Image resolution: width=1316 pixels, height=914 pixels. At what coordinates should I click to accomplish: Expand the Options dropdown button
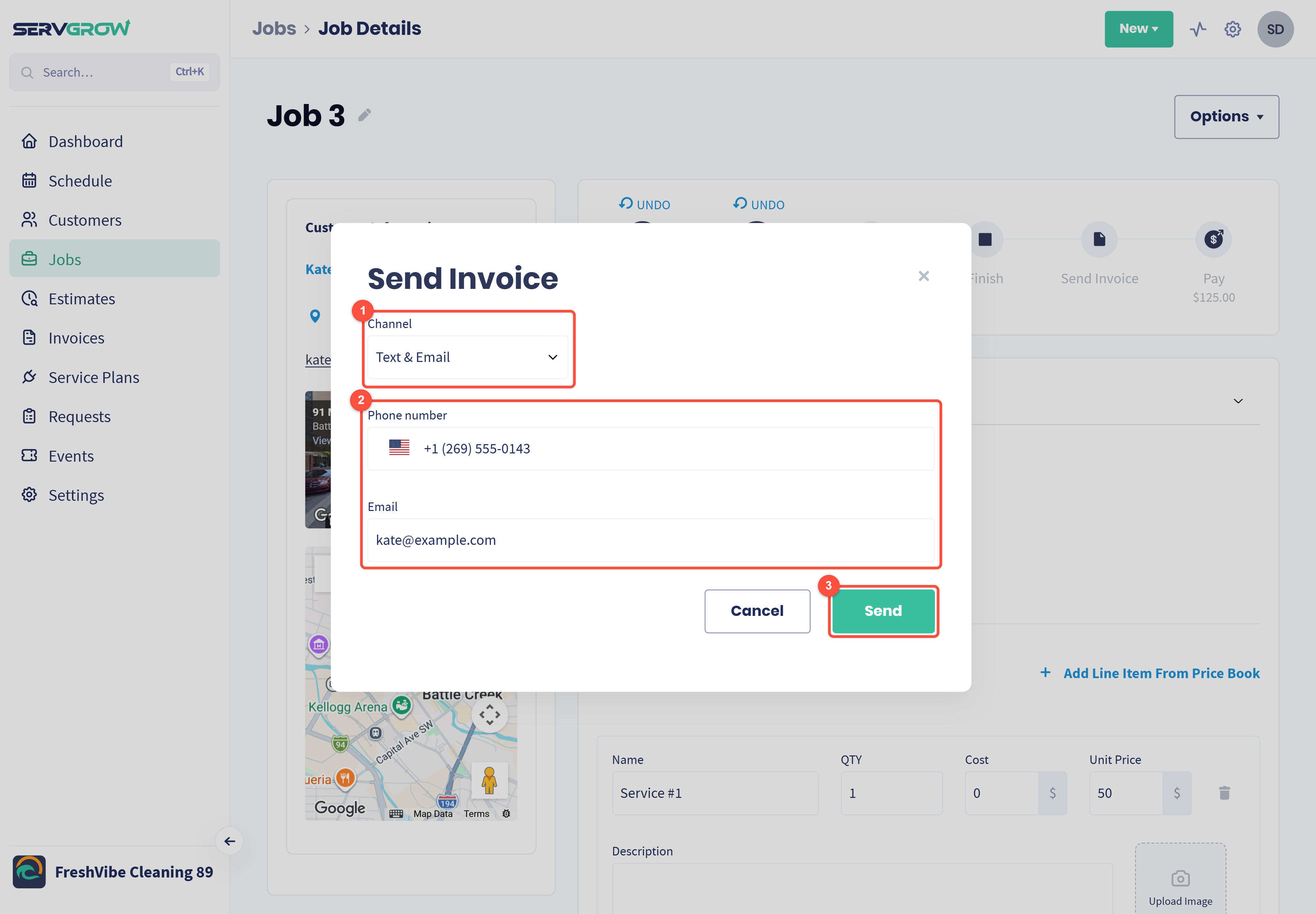tap(1226, 117)
